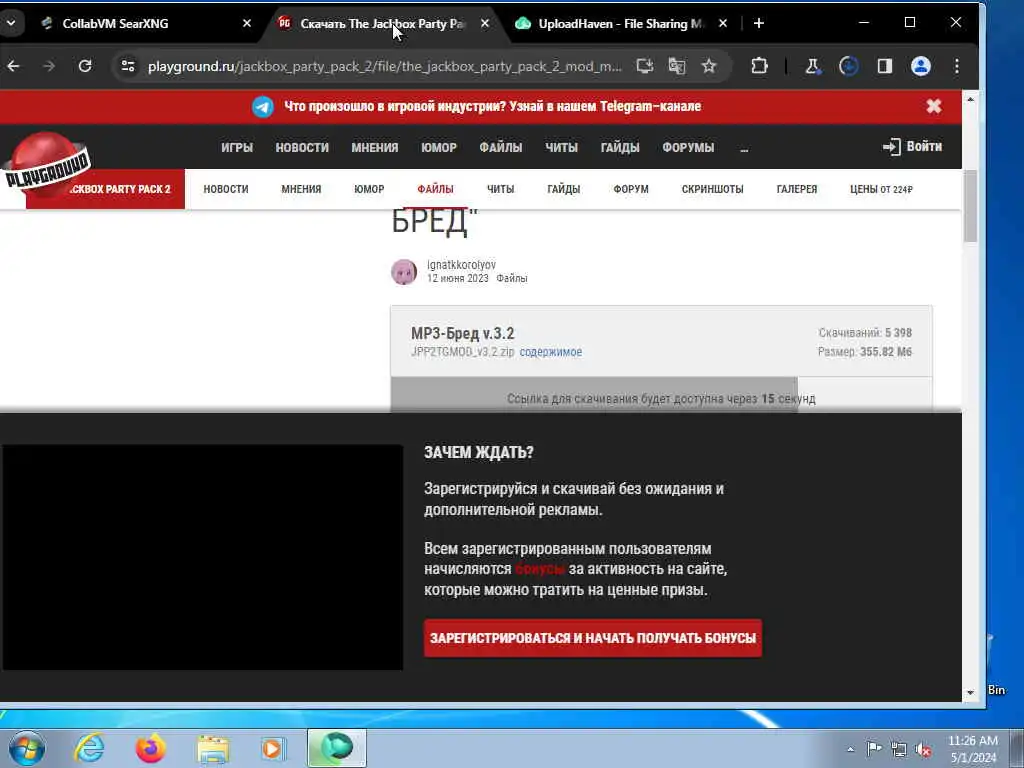Click the page vertical scrollbar thumb
Viewport: 1024px width, 768px height.
click(970, 206)
